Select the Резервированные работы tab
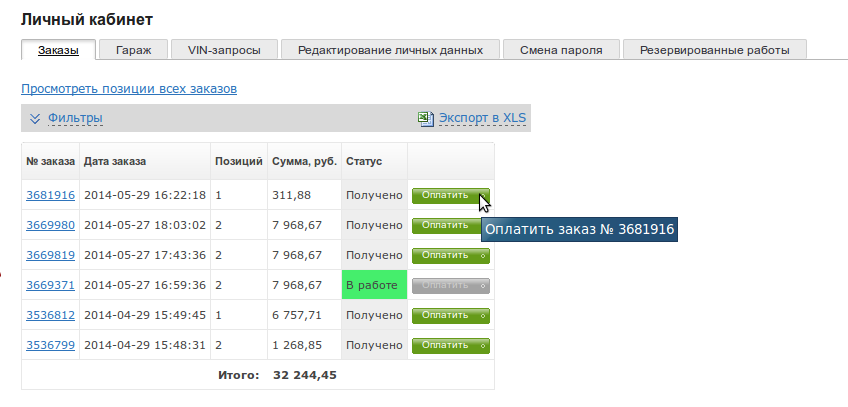Image resolution: width=848 pixels, height=407 pixels. 714,50
